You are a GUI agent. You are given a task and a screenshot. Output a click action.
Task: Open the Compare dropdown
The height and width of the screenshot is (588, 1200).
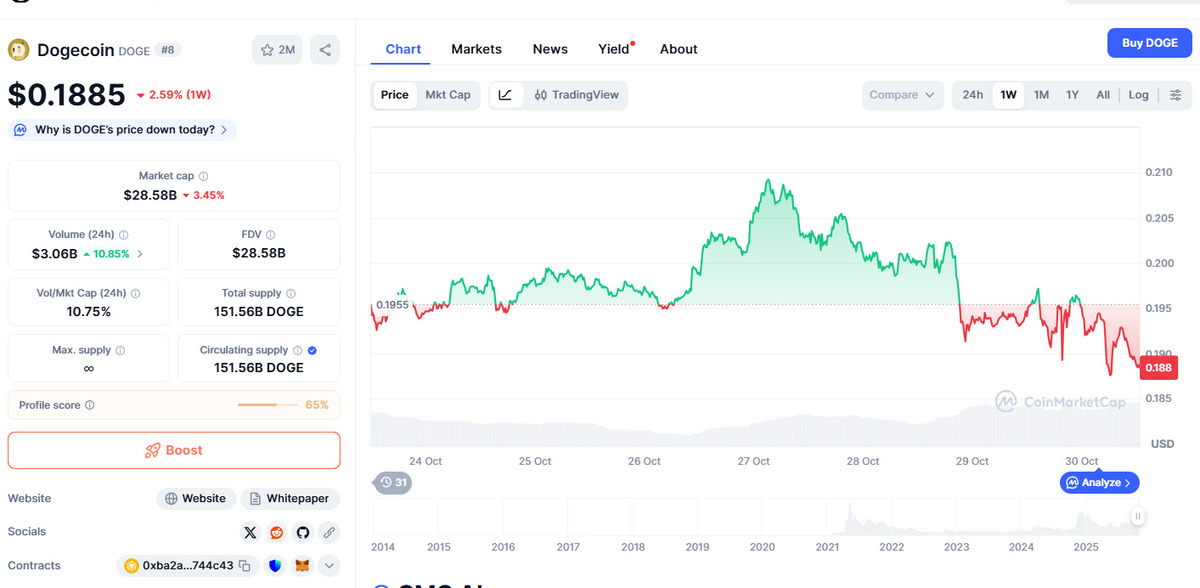click(x=902, y=95)
